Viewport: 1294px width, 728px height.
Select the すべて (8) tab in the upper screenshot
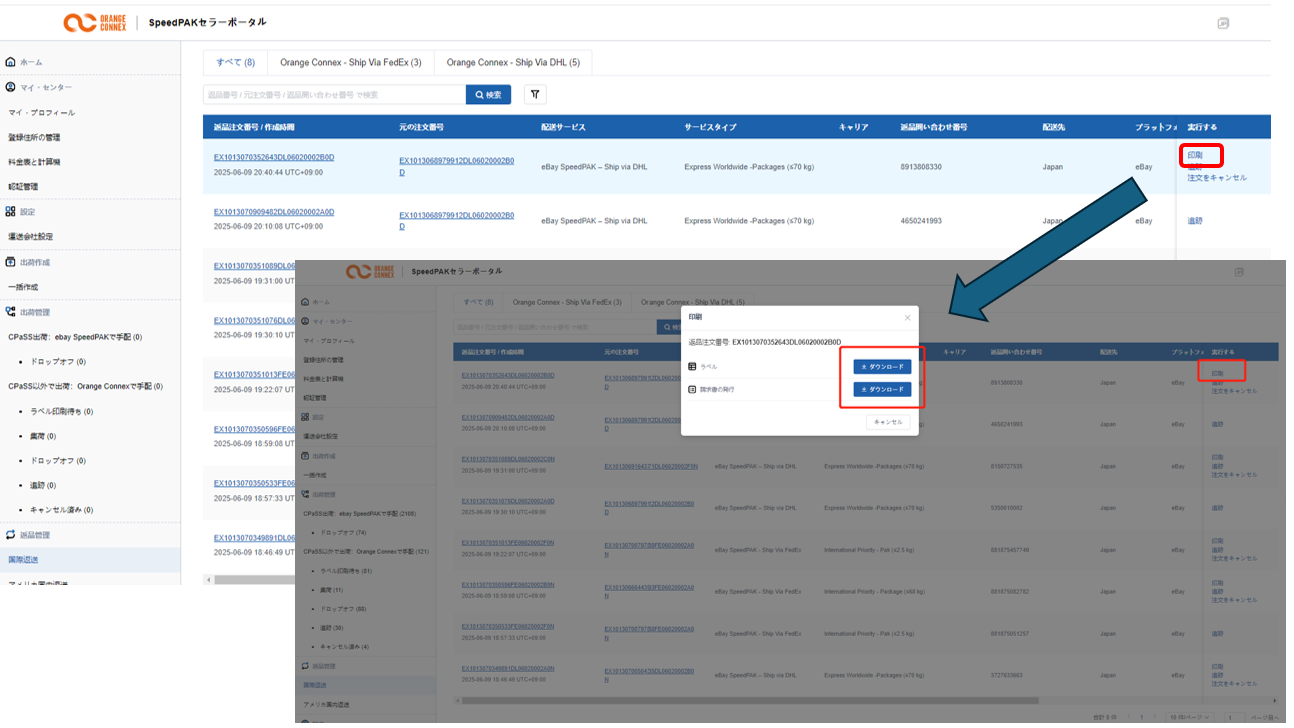[x=236, y=62]
